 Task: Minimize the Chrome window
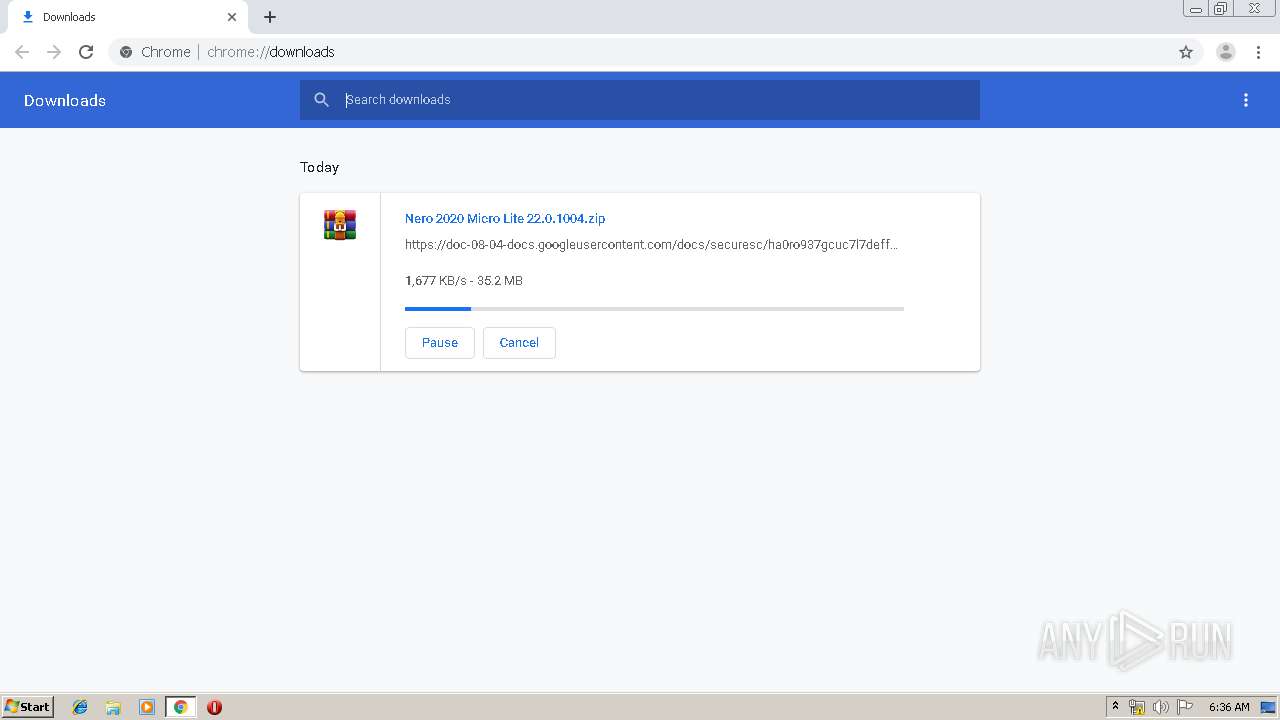coord(1195,9)
